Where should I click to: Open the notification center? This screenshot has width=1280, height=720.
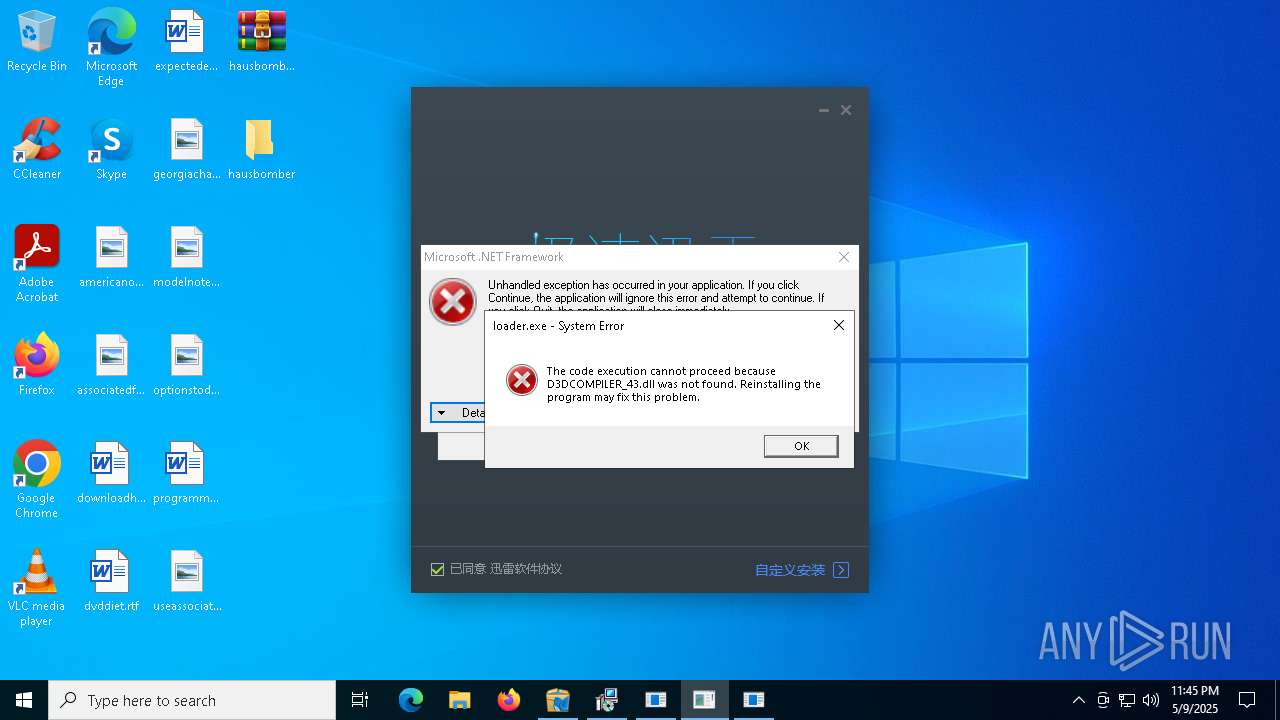click(x=1247, y=700)
